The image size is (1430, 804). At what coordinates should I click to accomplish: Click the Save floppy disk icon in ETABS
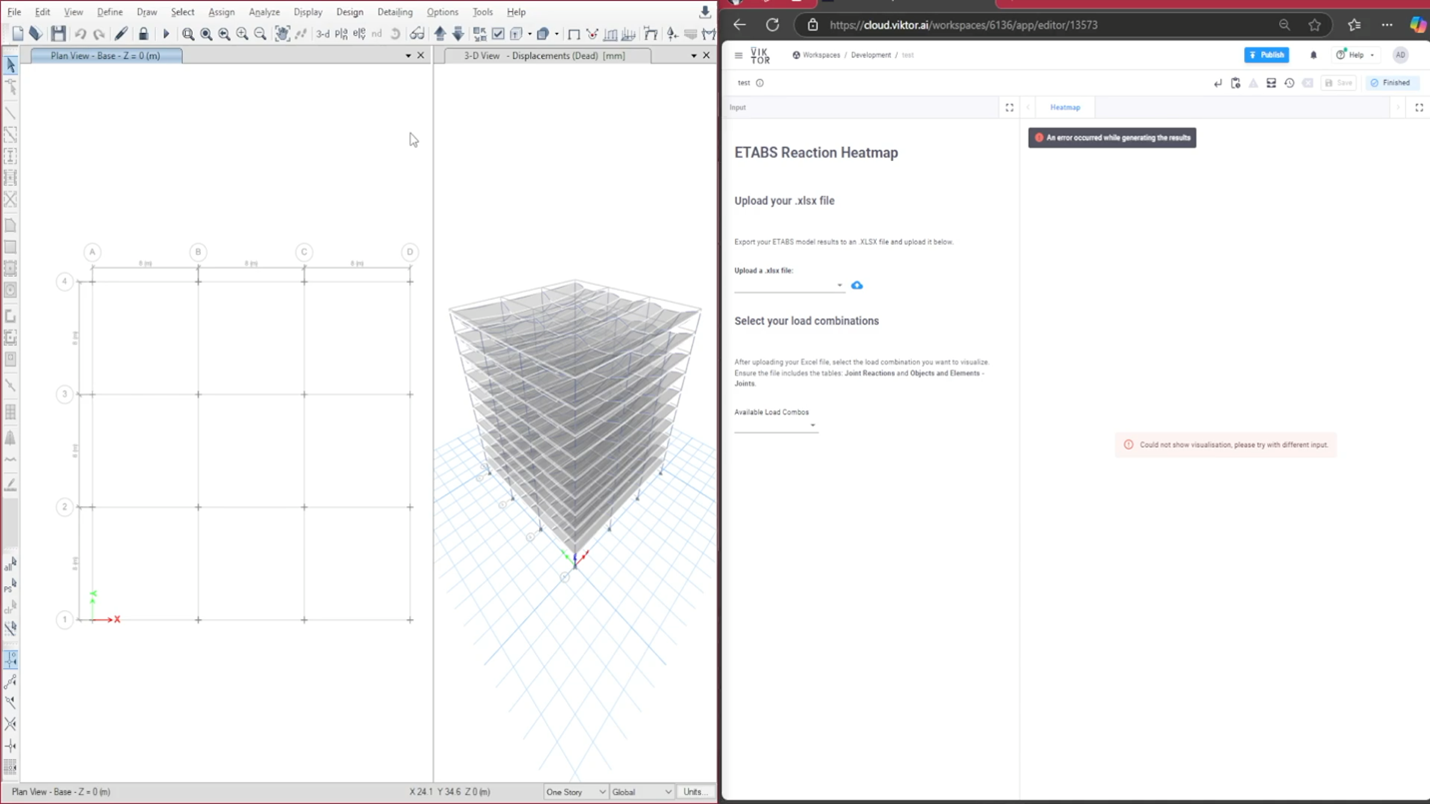pos(58,34)
